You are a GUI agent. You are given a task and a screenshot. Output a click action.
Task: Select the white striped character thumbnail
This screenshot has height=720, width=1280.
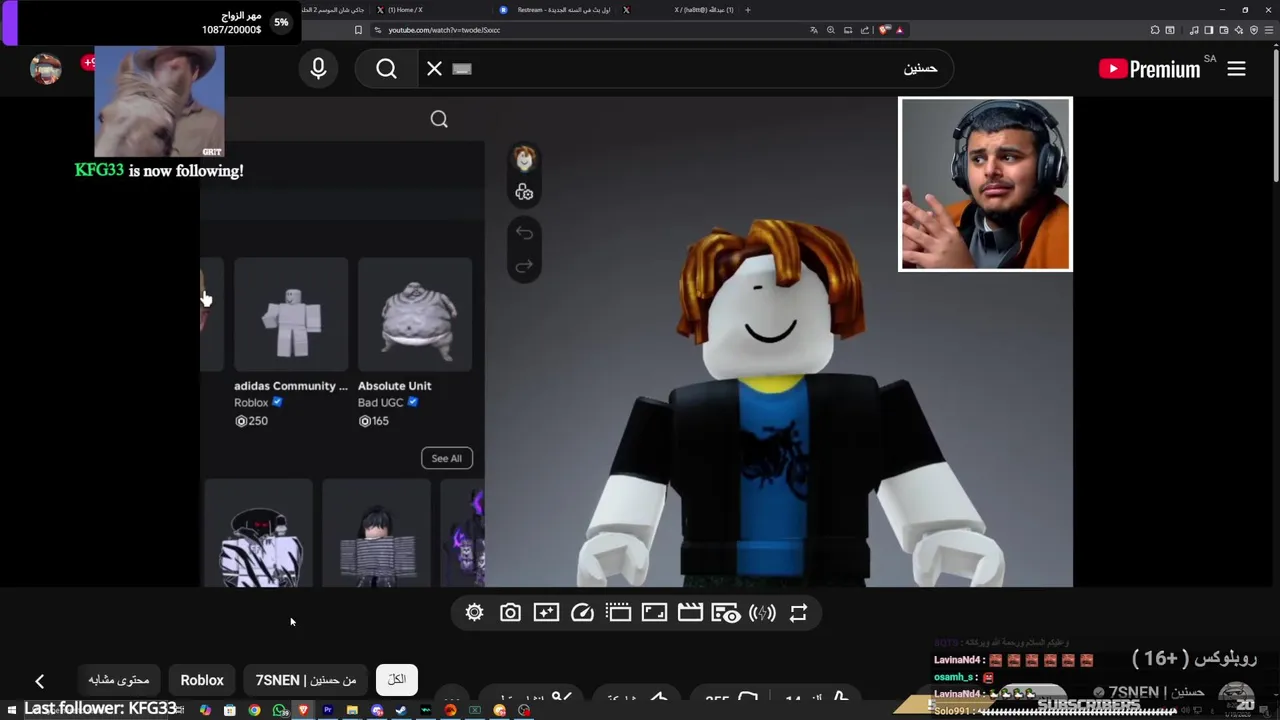(x=259, y=533)
